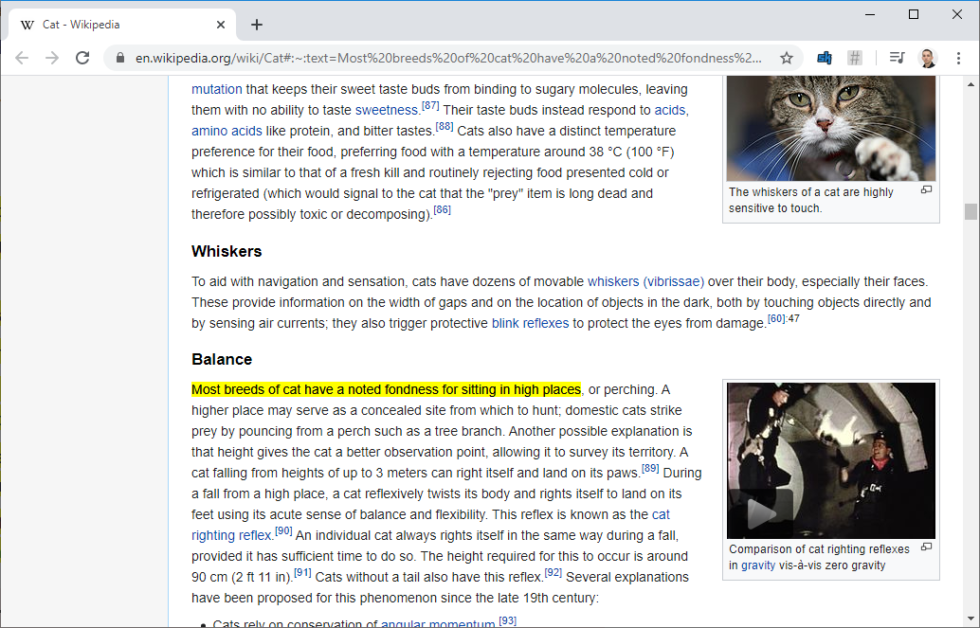Jump to citation [89]

pyautogui.click(x=650, y=468)
